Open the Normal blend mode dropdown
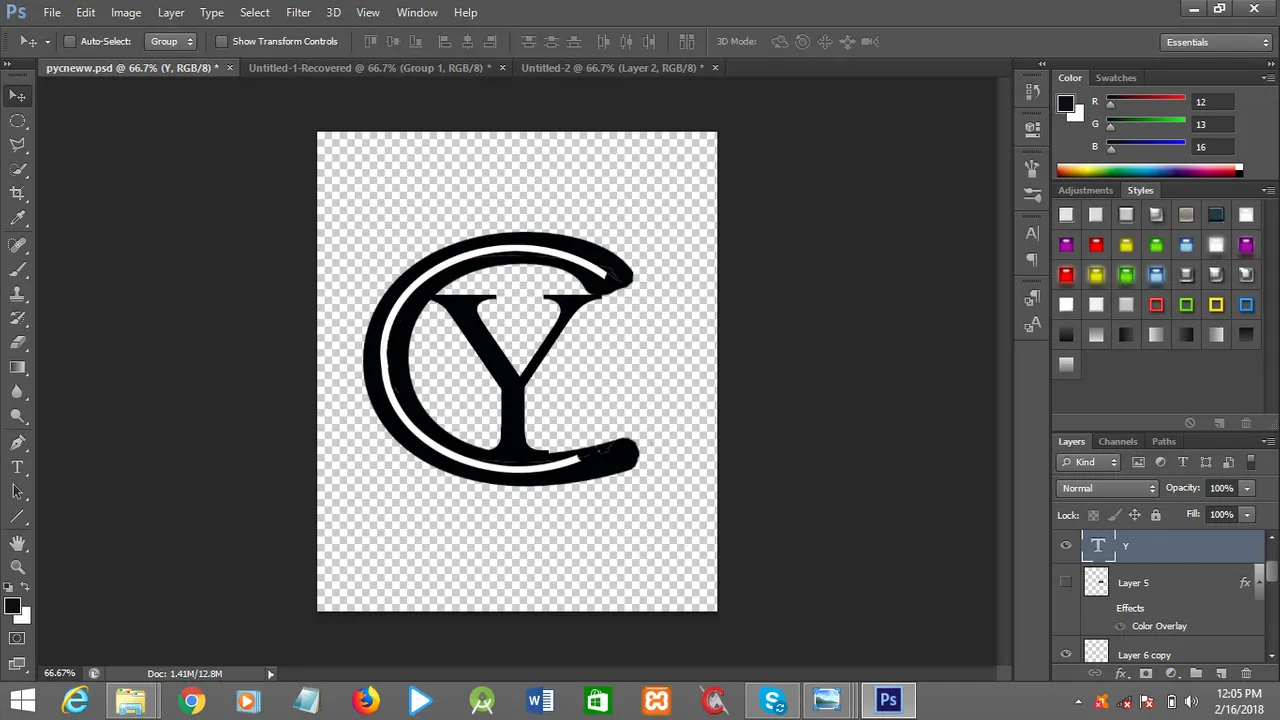This screenshot has width=1280, height=720. [1107, 488]
